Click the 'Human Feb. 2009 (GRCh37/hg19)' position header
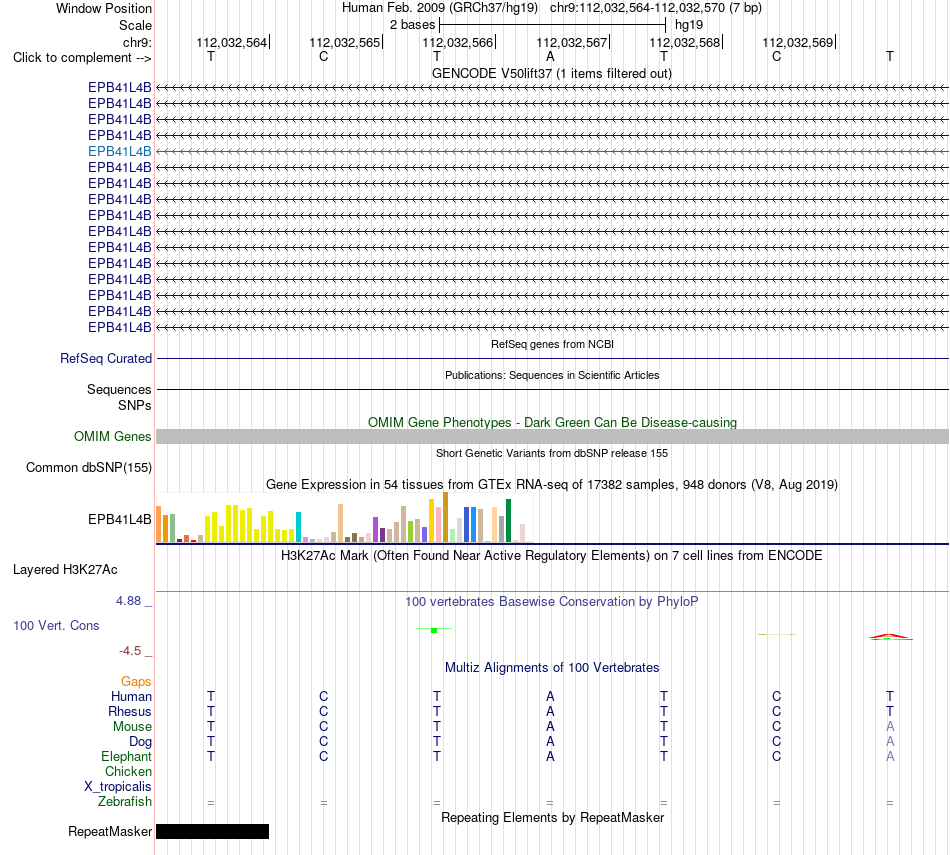Image resolution: width=950 pixels, height=855 pixels. pyautogui.click(x=440, y=8)
